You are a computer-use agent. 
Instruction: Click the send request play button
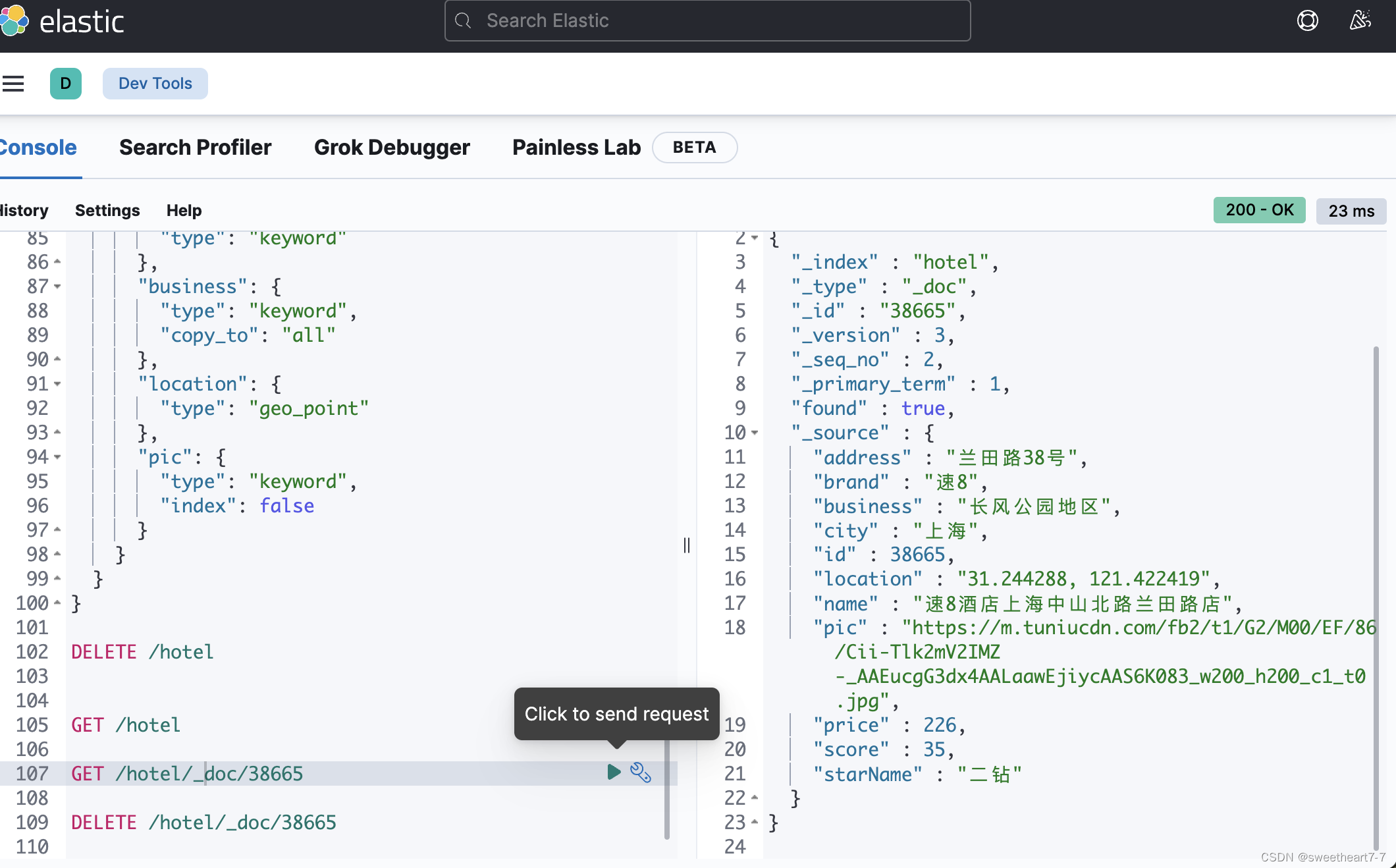pos(614,771)
